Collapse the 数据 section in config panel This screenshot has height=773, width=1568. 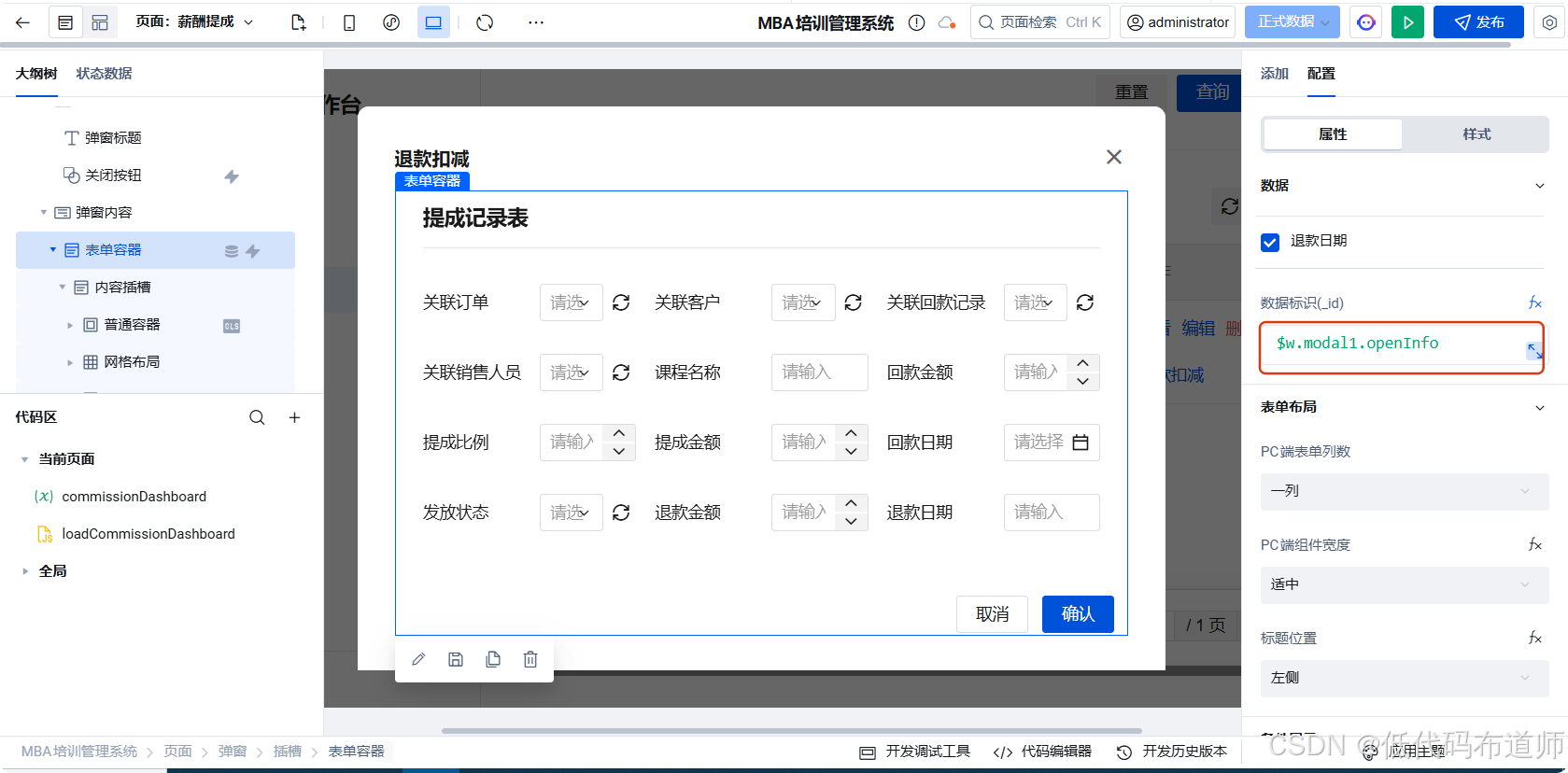tap(1540, 186)
